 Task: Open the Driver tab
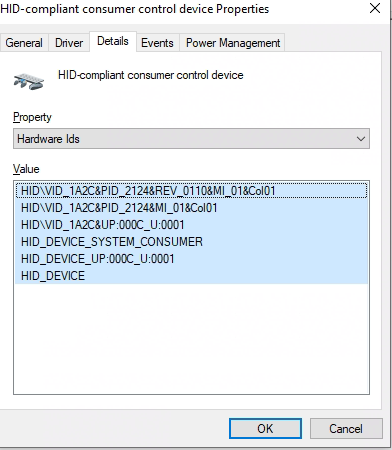(69, 43)
